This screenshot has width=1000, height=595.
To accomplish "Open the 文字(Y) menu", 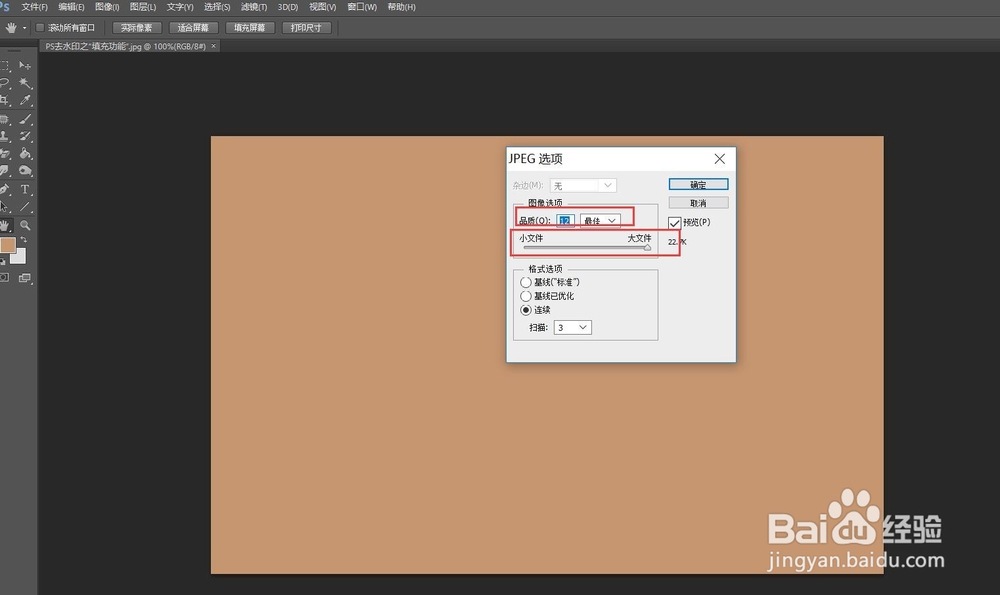I will 180,7.
